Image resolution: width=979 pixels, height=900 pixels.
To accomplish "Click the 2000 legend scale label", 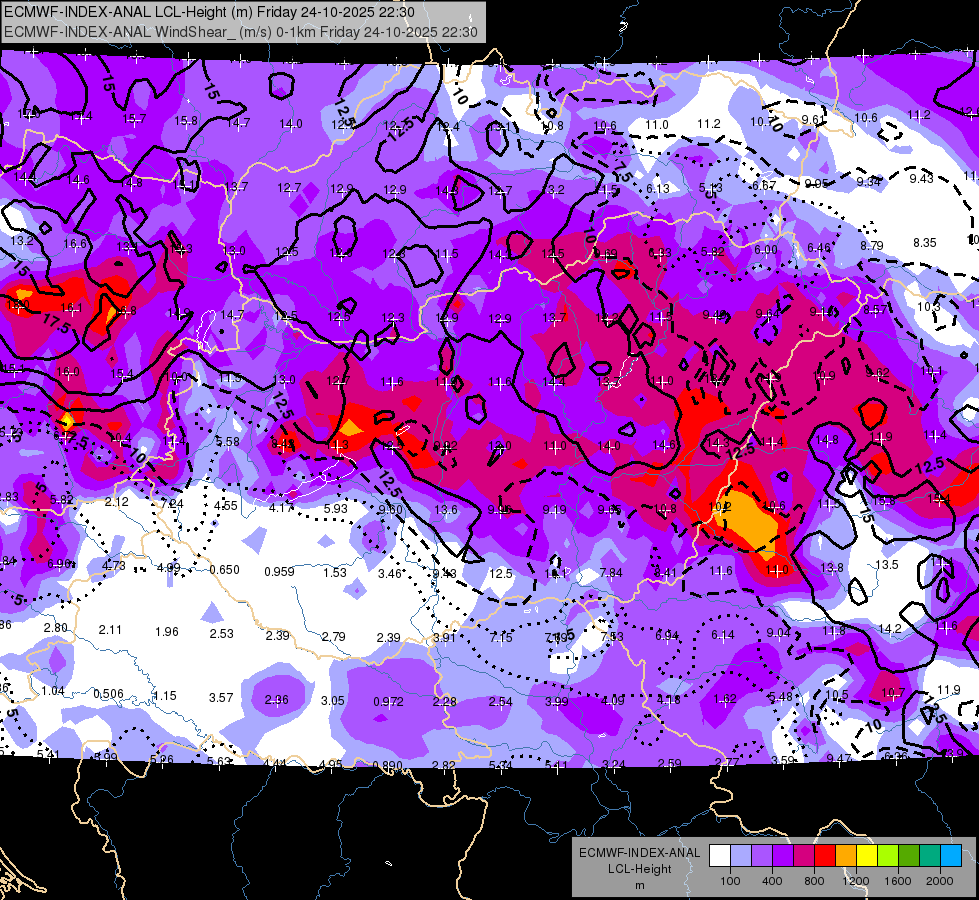I will 940,881.
